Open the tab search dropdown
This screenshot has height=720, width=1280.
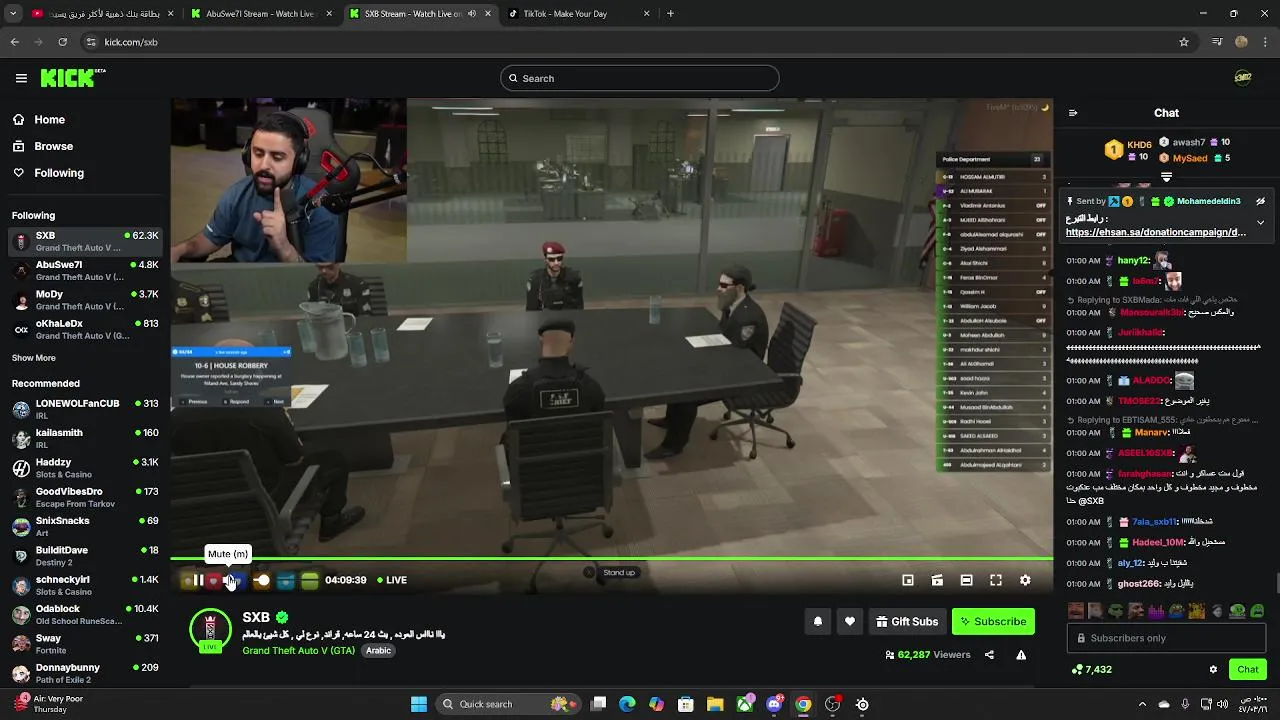tap(13, 14)
